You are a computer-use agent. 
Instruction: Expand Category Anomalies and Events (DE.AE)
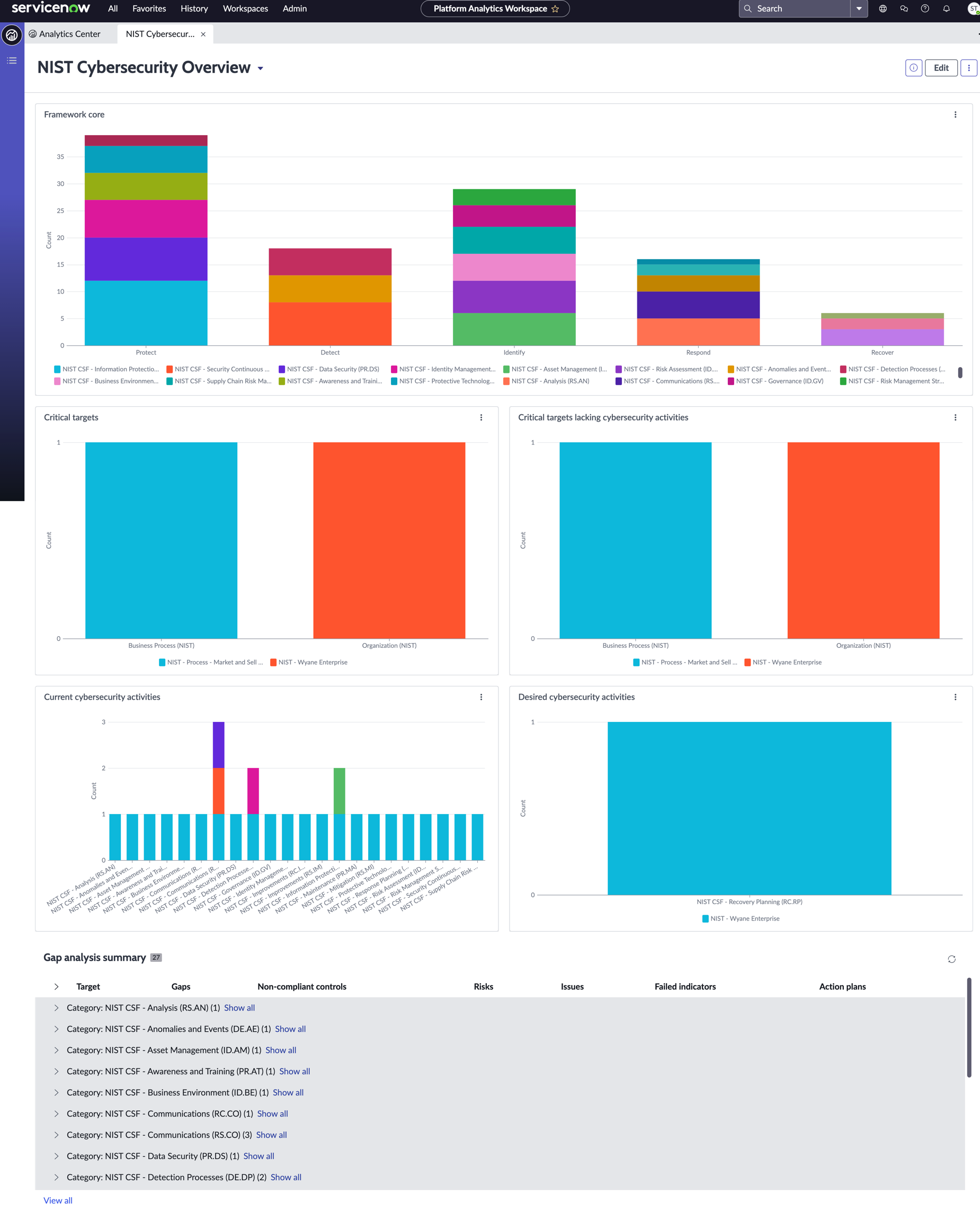pyautogui.click(x=57, y=1029)
